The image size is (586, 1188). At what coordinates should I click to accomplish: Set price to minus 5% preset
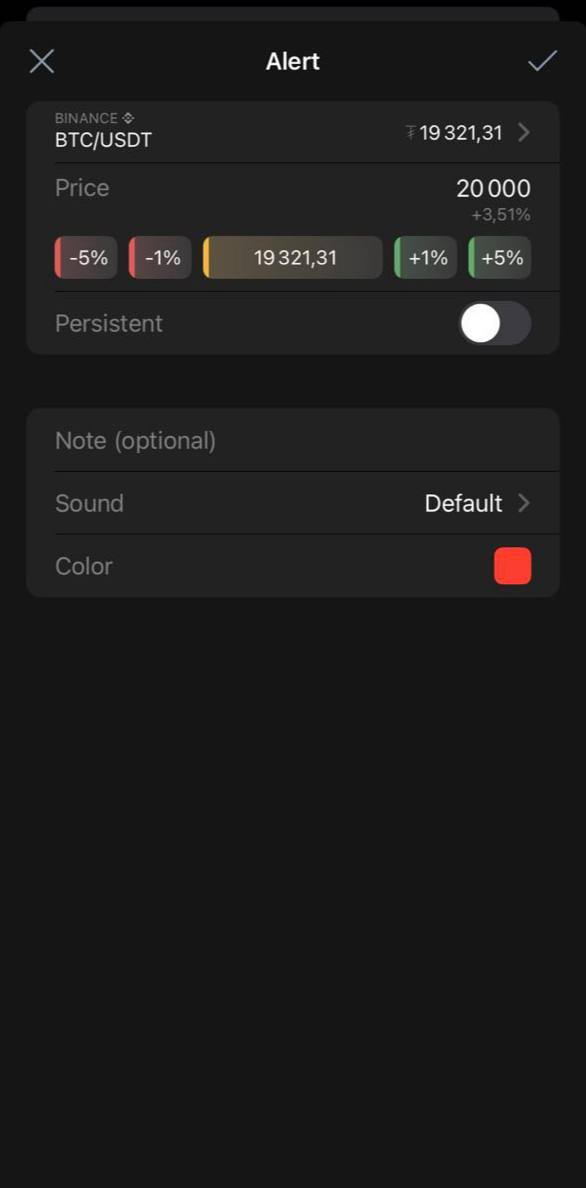tap(86, 258)
